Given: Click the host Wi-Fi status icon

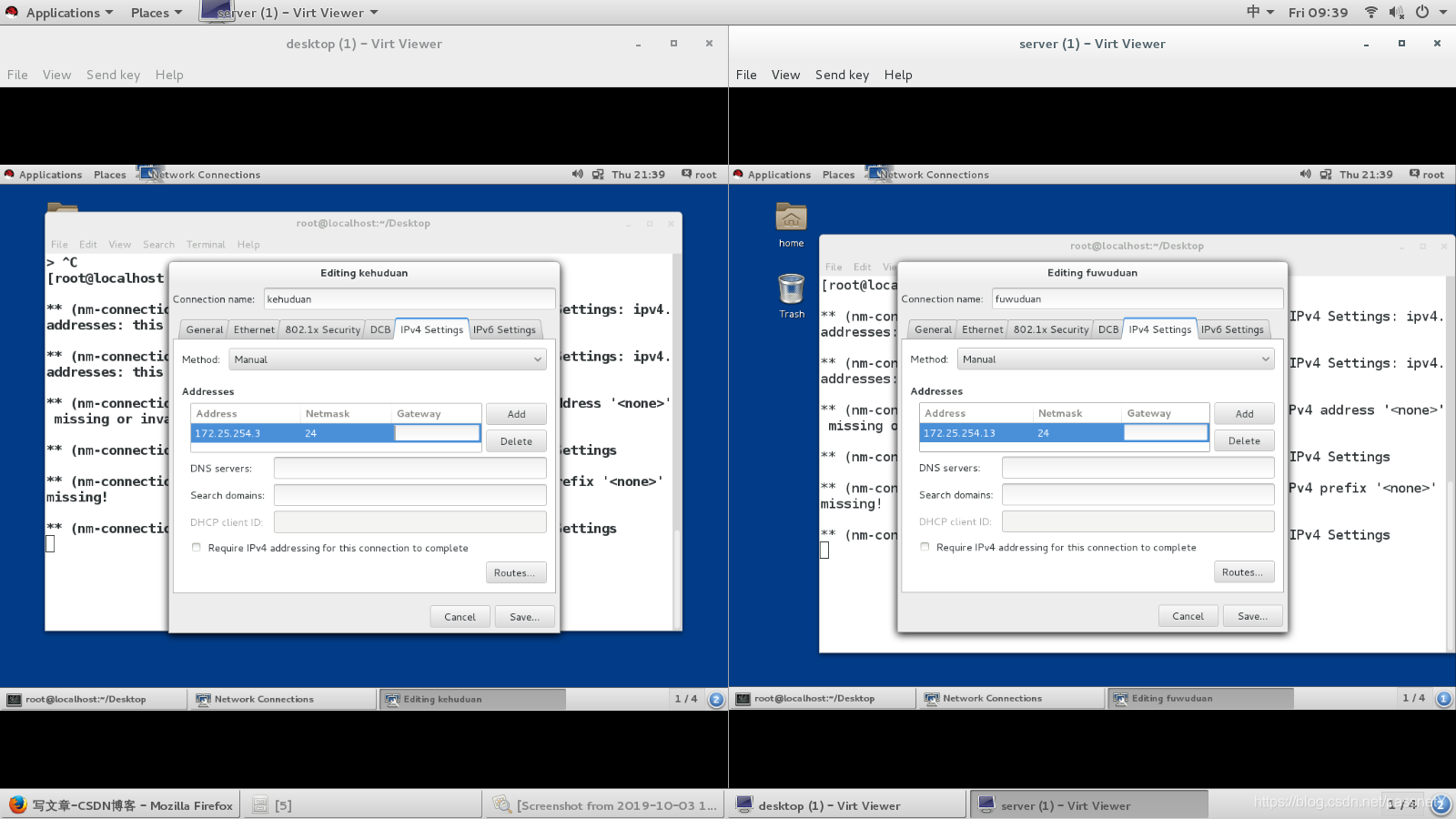Looking at the screenshot, I should point(1370,12).
